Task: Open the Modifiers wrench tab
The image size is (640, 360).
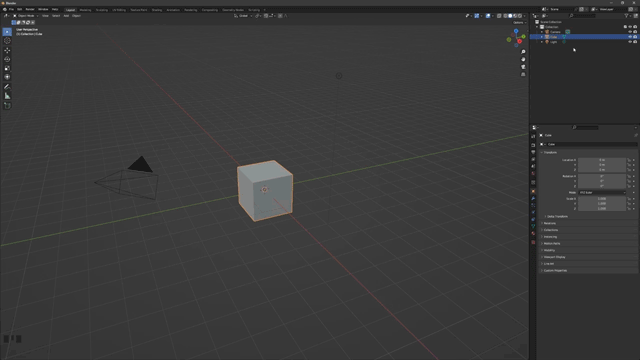Action: (533, 198)
